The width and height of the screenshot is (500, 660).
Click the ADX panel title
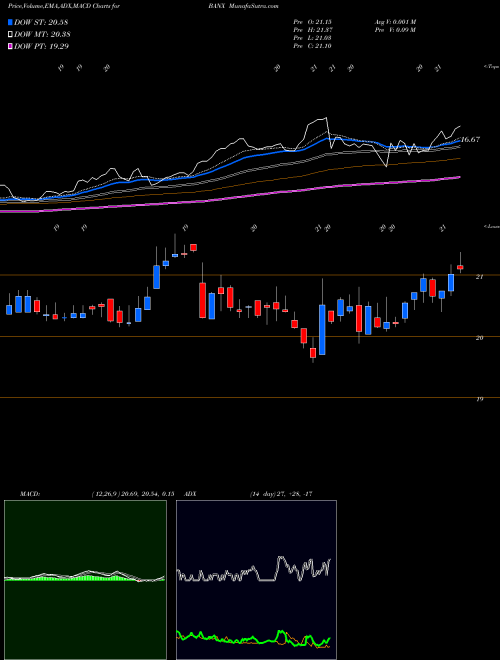(191, 494)
